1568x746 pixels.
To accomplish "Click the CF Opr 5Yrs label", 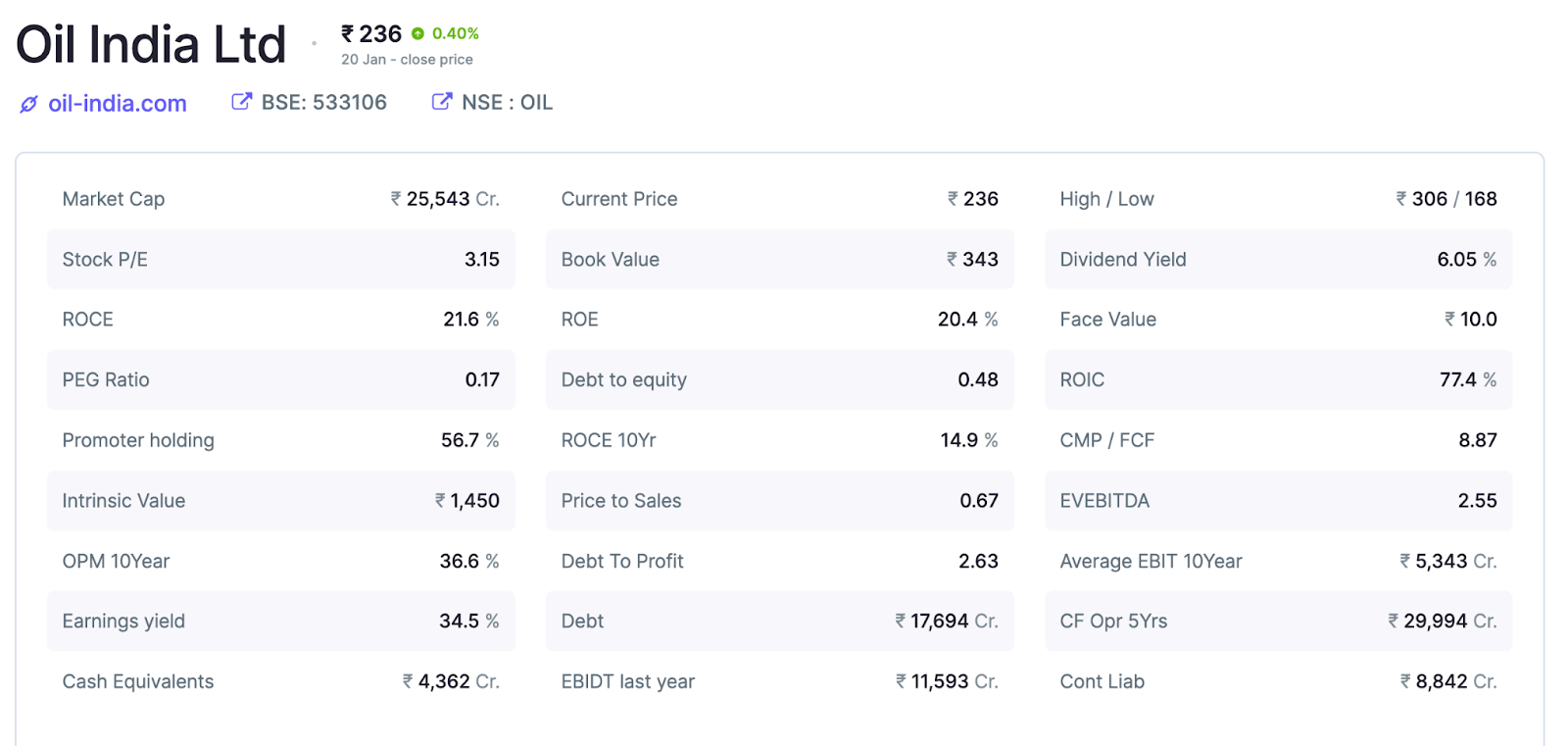I will coord(1113,622).
